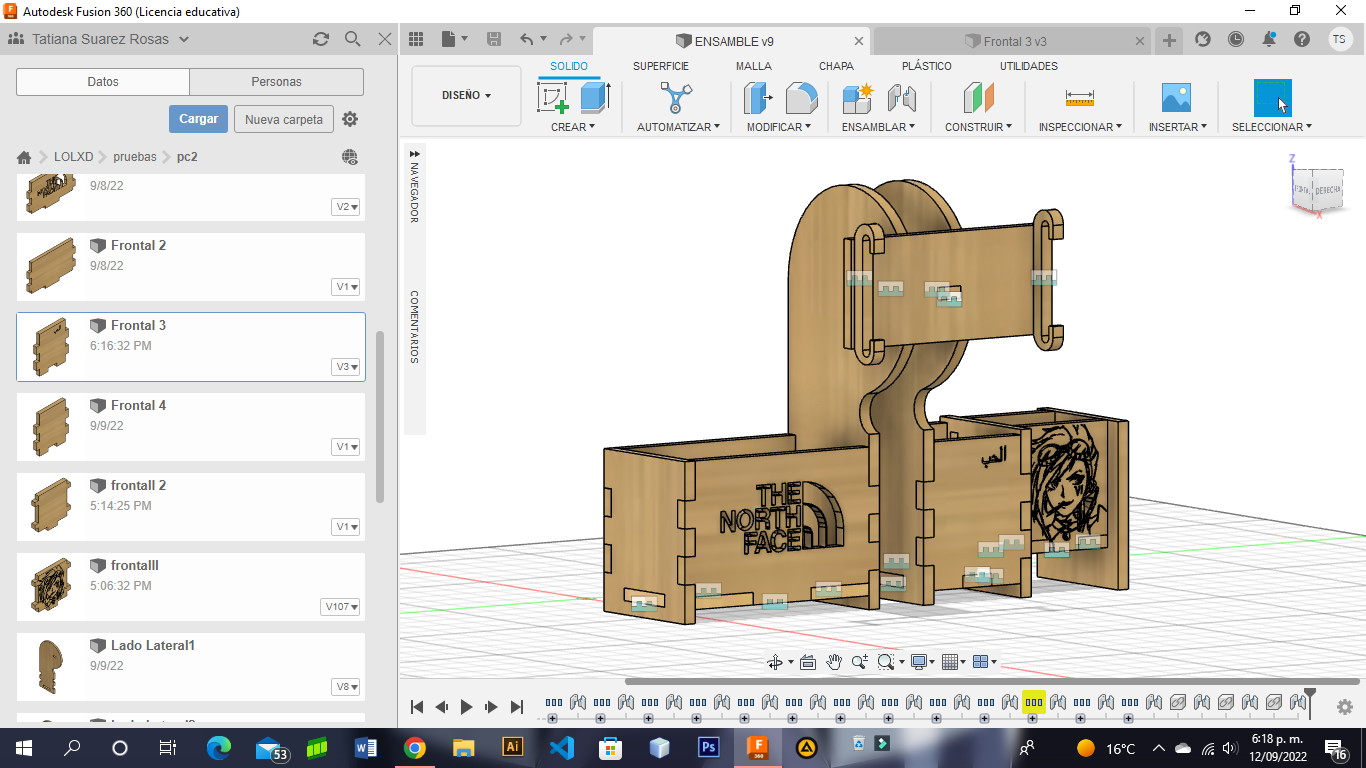Choose the Extrude box tool in Crear
Screen dimensions: 1366x768
[596, 98]
